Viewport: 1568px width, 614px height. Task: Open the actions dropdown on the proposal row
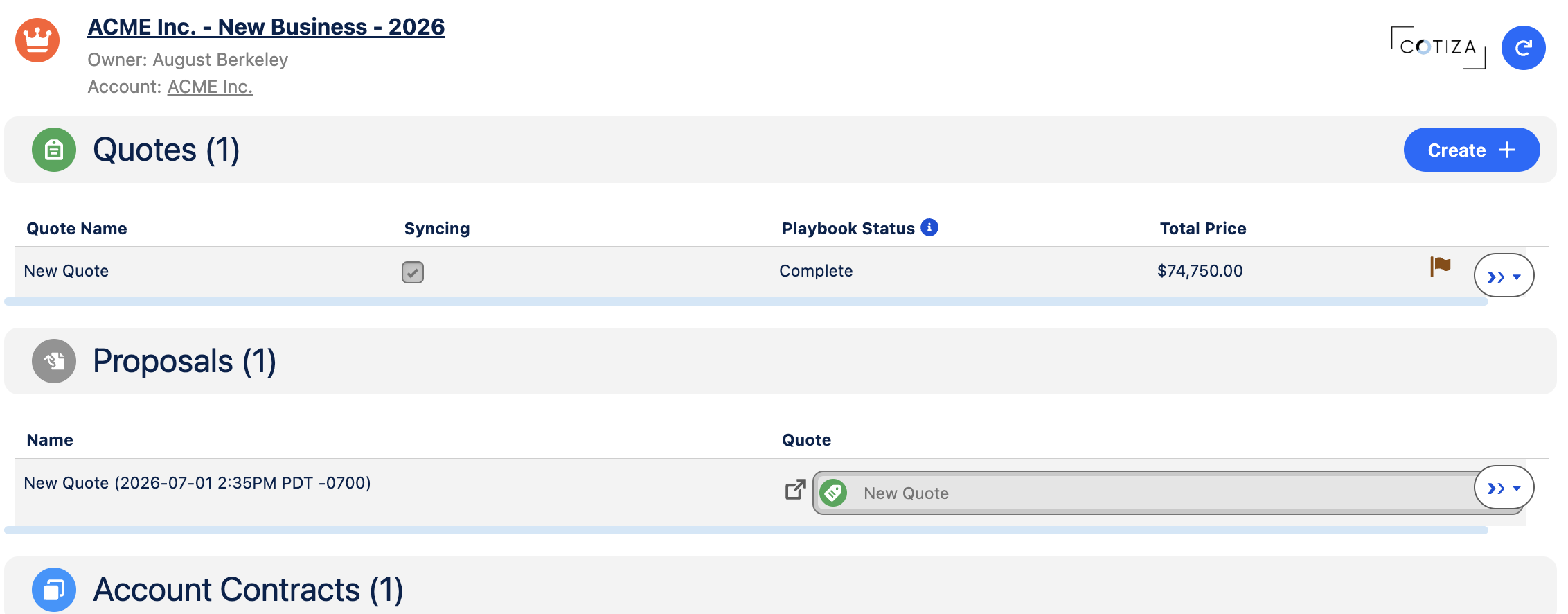pyautogui.click(x=1504, y=487)
